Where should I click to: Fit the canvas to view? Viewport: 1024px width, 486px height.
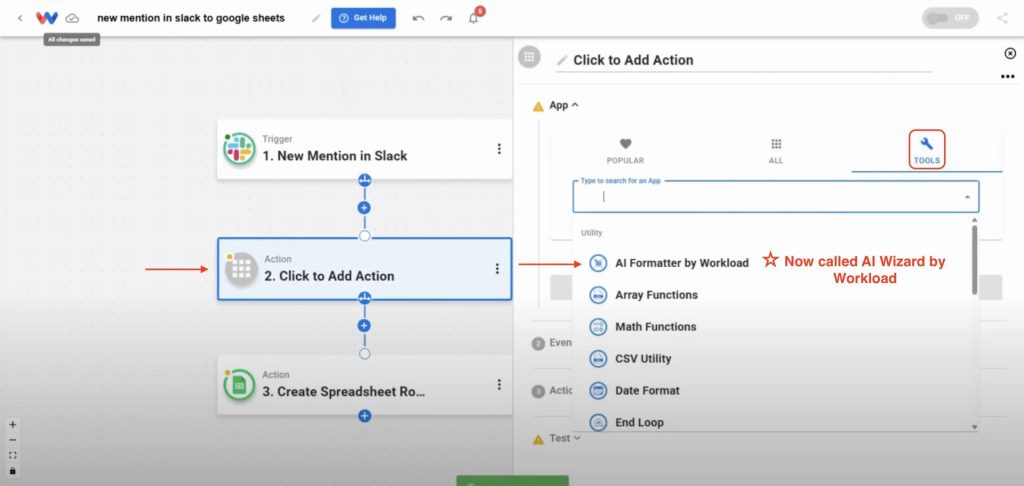[12, 455]
